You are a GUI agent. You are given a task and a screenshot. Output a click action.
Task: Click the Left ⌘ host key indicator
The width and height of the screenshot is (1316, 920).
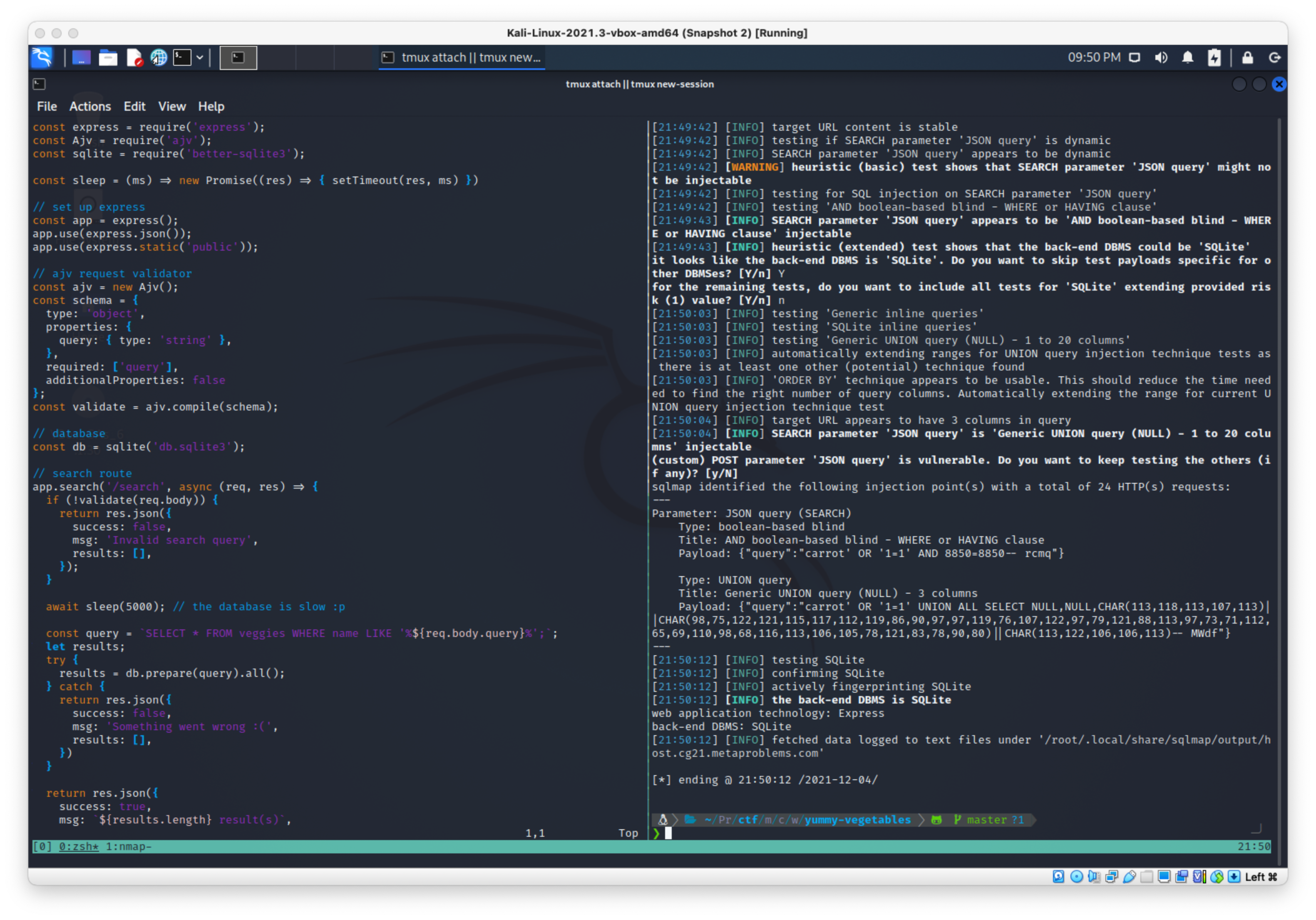pos(1261,876)
